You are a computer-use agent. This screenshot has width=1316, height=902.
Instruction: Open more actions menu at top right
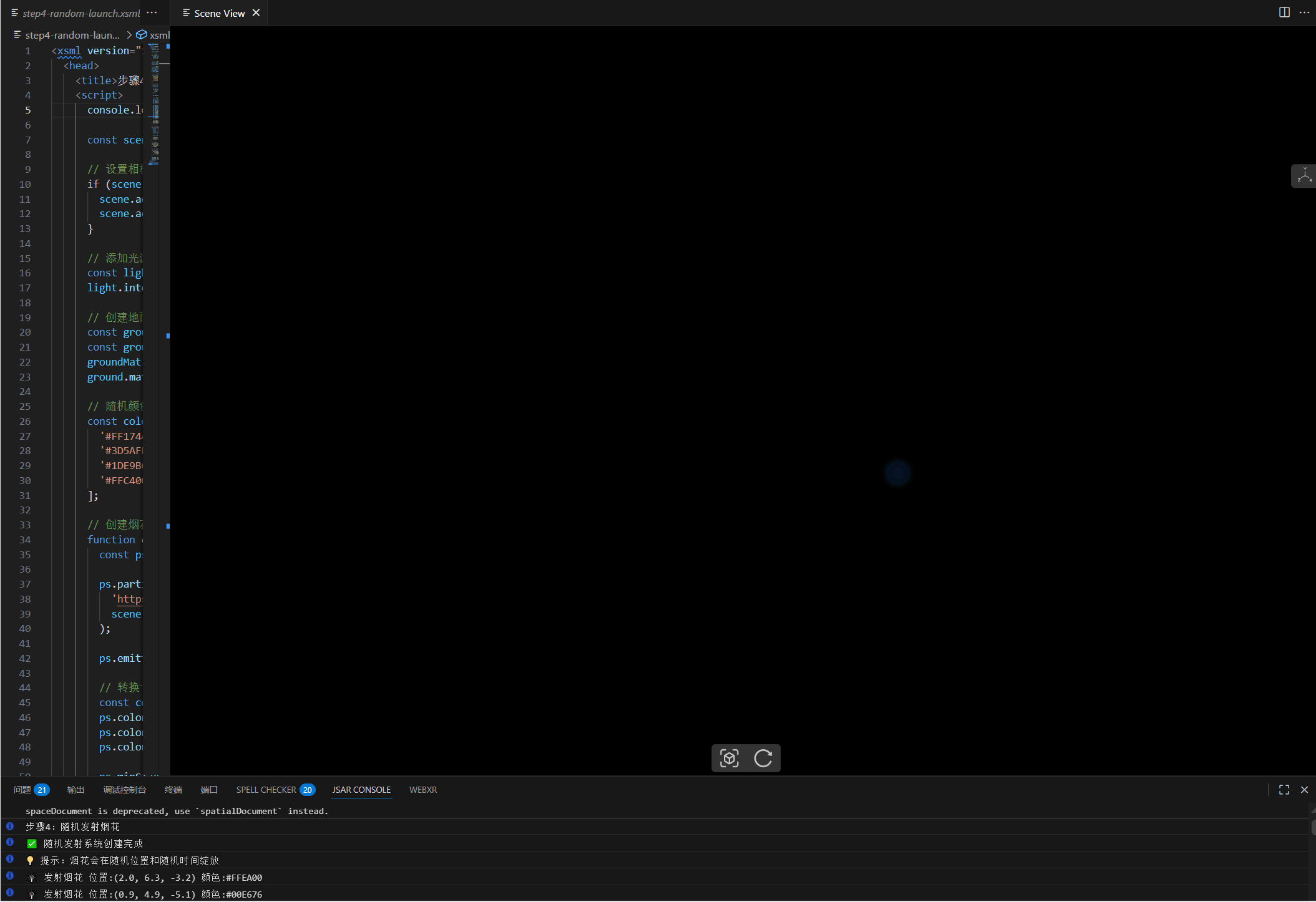point(1304,12)
